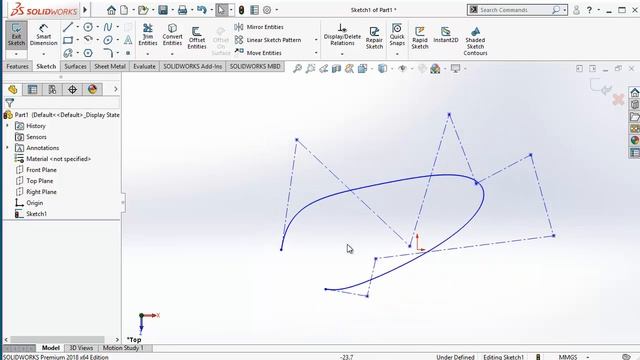The height and width of the screenshot is (360, 640).
Task: Click Move Entities
Action: click(x=258, y=53)
